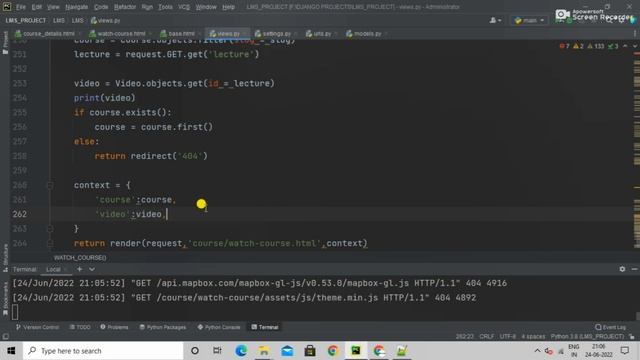Screen dimensions: 640x360
Task: Open the Event Log
Action: tap(611, 327)
